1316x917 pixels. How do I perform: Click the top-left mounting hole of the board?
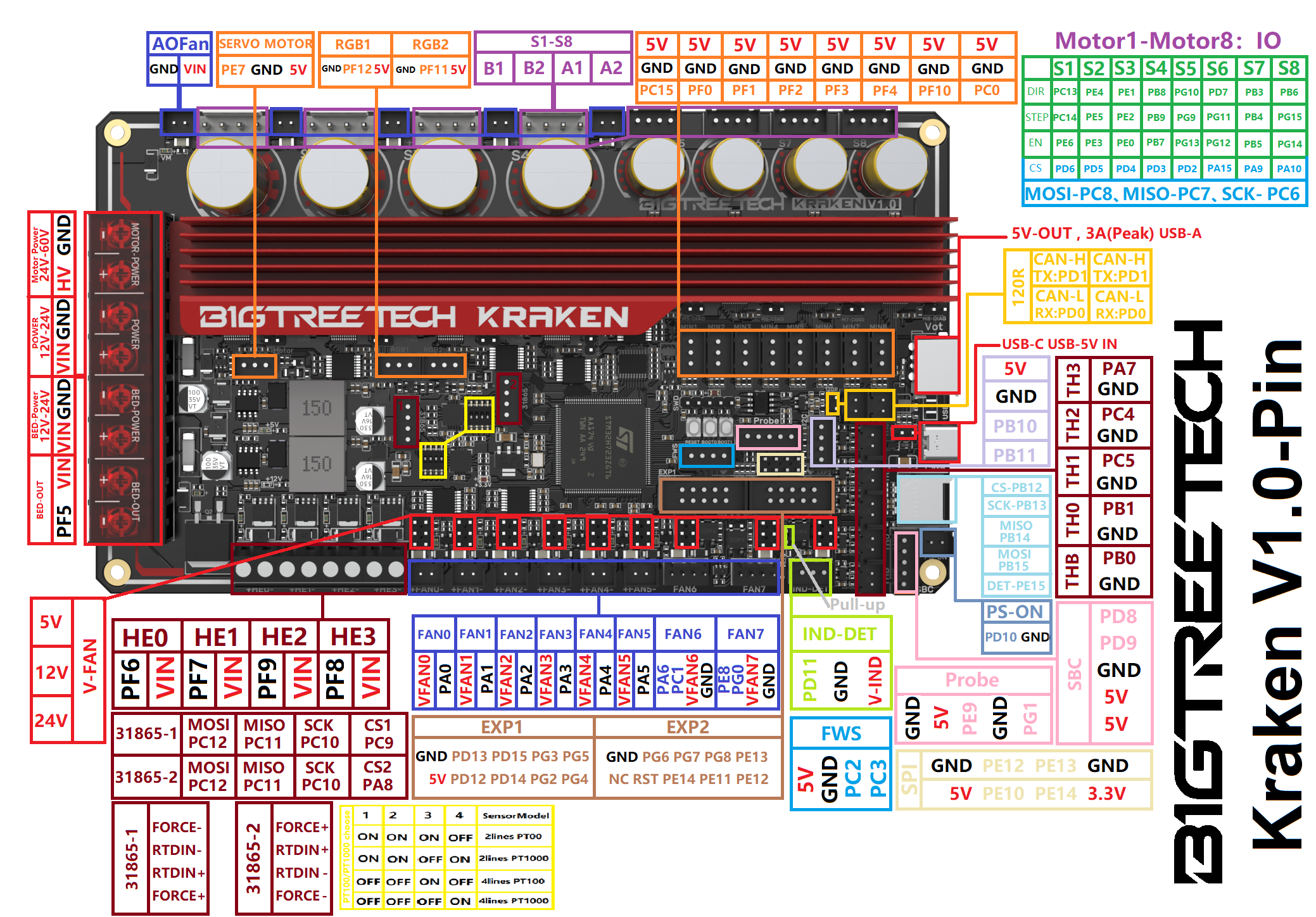(x=117, y=132)
